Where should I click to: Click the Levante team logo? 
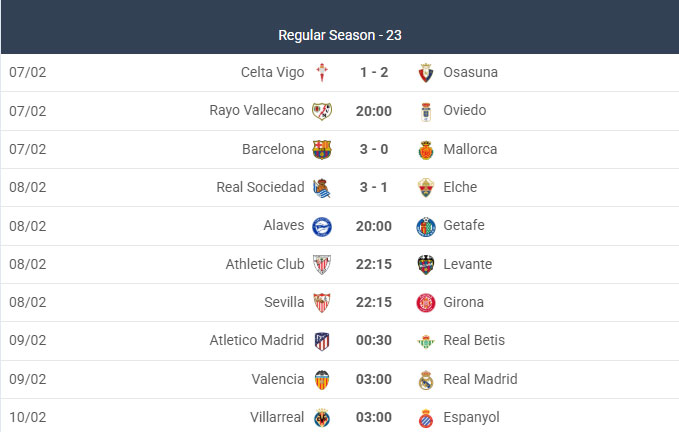[426, 265]
